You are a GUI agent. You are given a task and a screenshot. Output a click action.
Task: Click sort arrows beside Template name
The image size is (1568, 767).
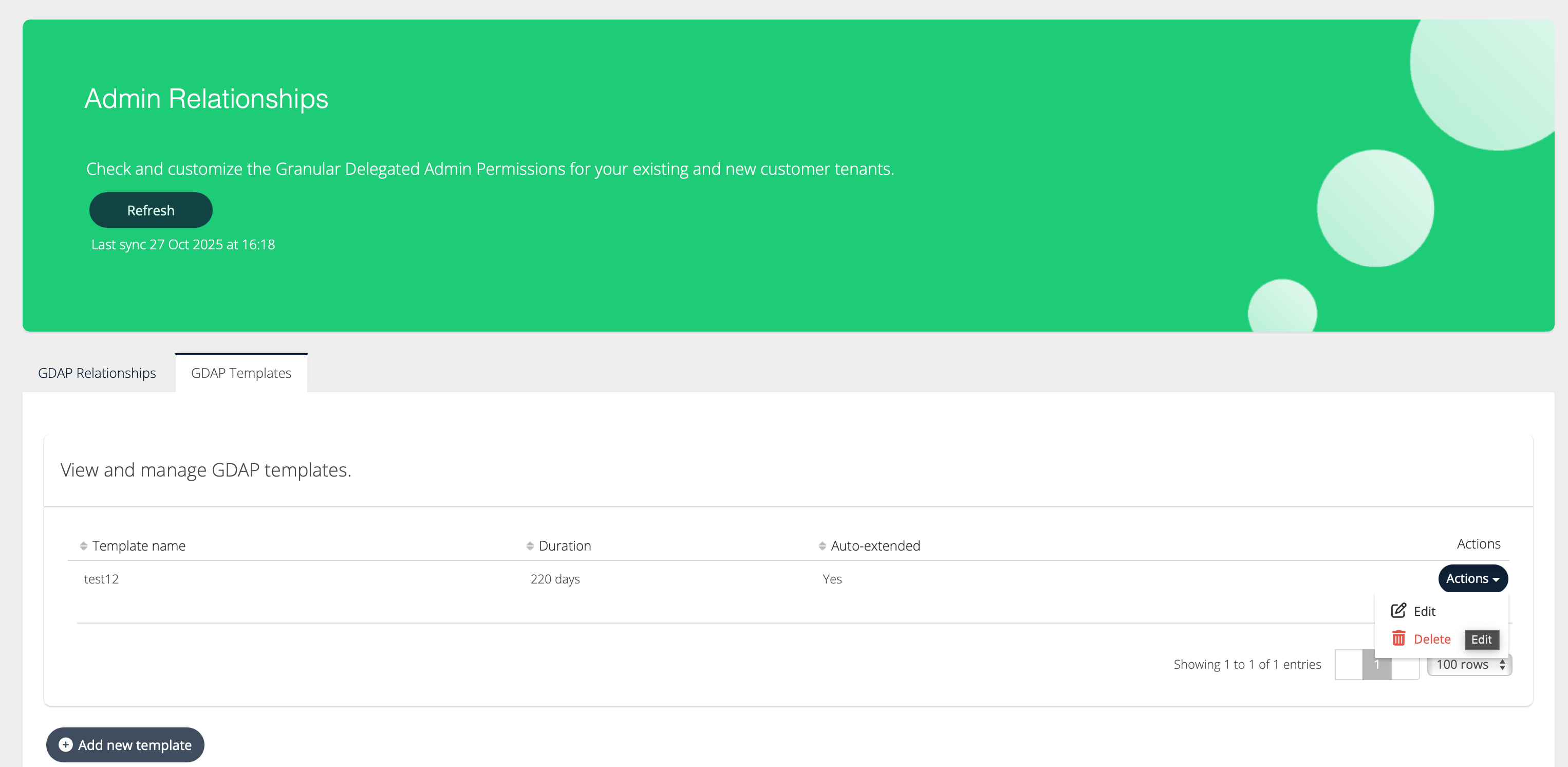(x=83, y=546)
